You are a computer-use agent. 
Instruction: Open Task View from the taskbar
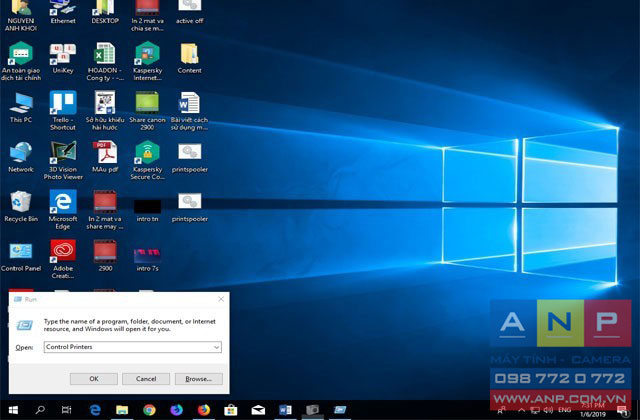coord(66,410)
